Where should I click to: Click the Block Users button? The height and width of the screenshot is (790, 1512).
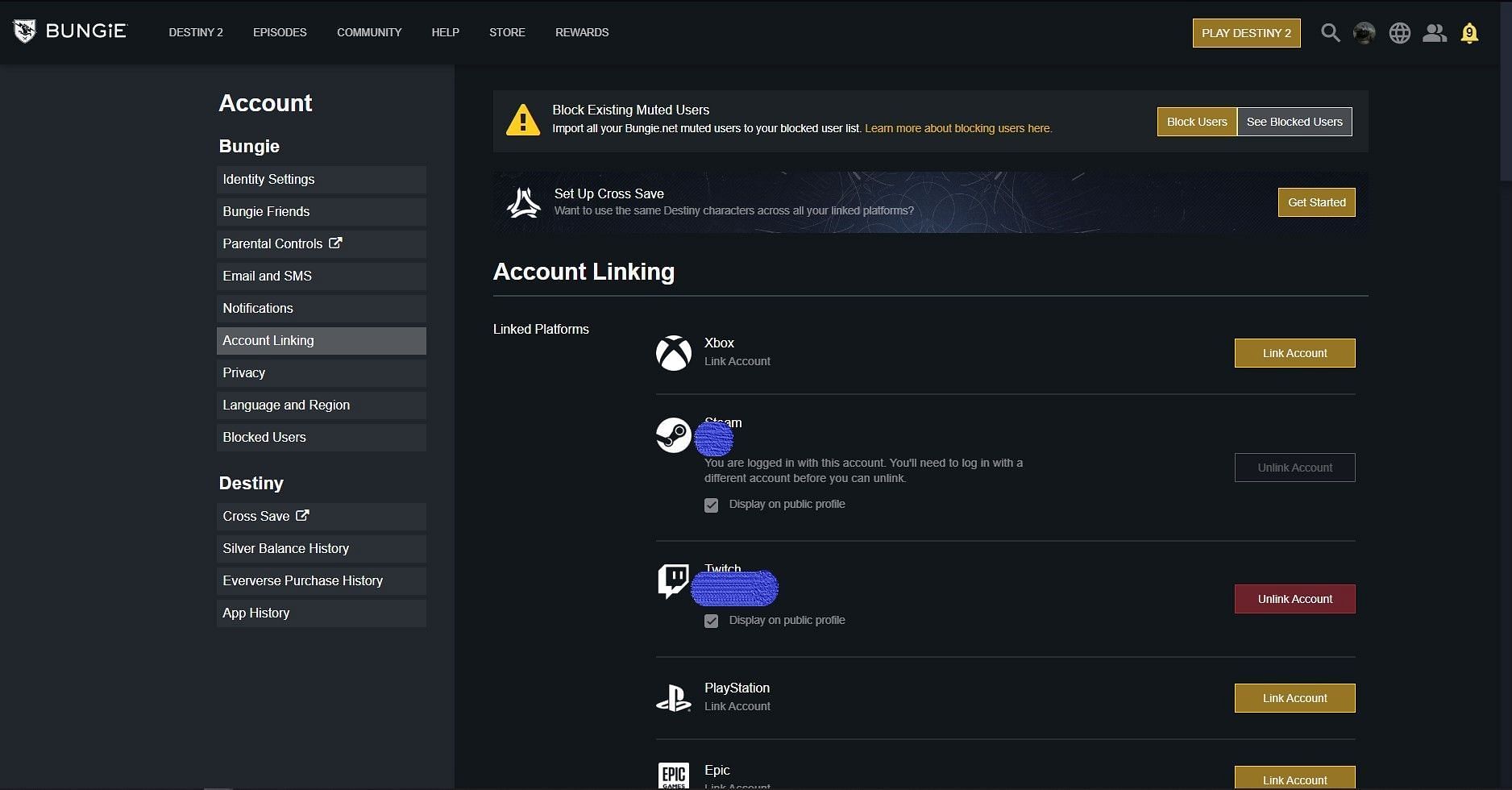[1197, 122]
